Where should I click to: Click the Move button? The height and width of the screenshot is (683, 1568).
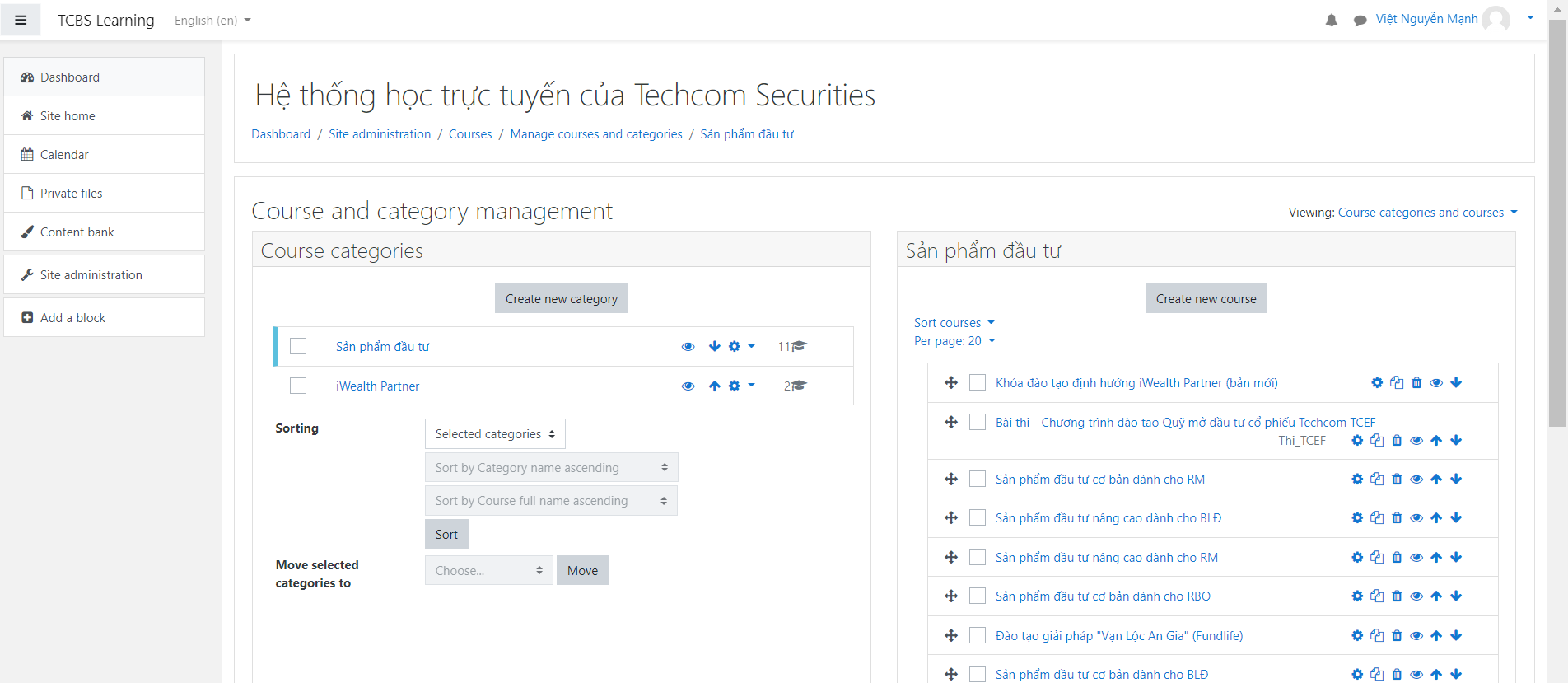pyautogui.click(x=582, y=570)
